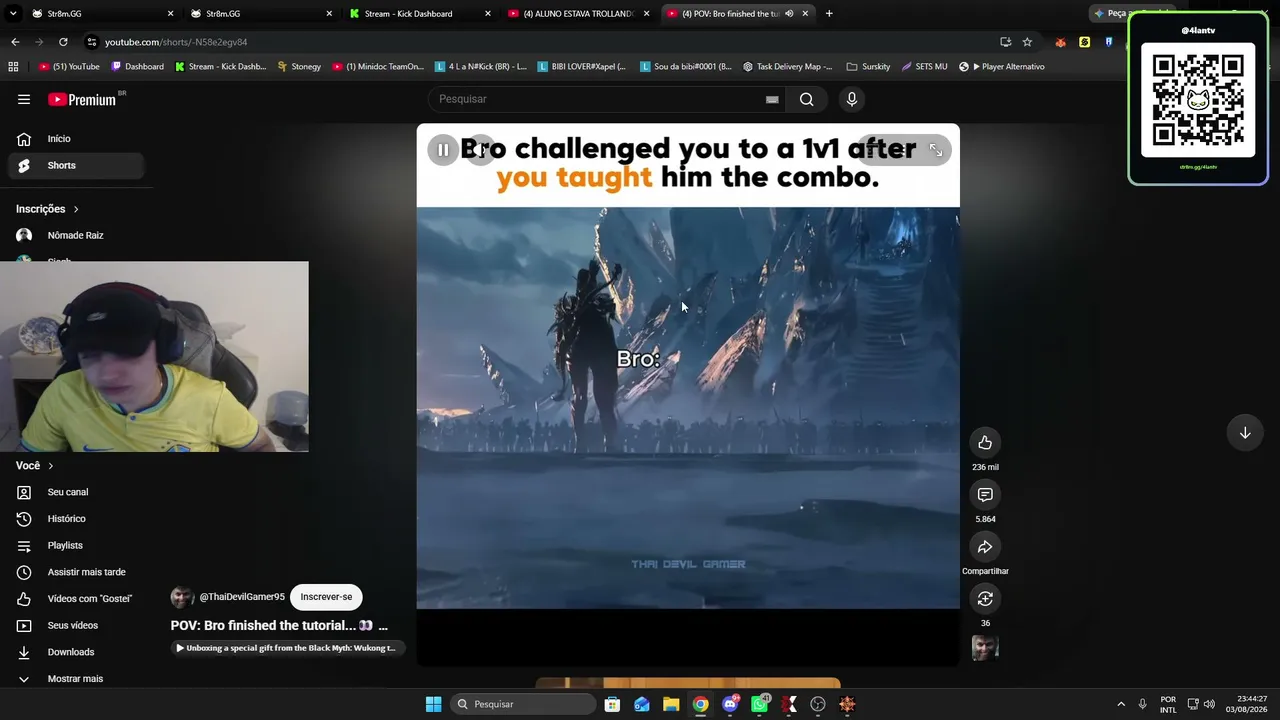The height and width of the screenshot is (720, 1280).
Task: Open the Windows Start menu
Action: [x=433, y=704]
